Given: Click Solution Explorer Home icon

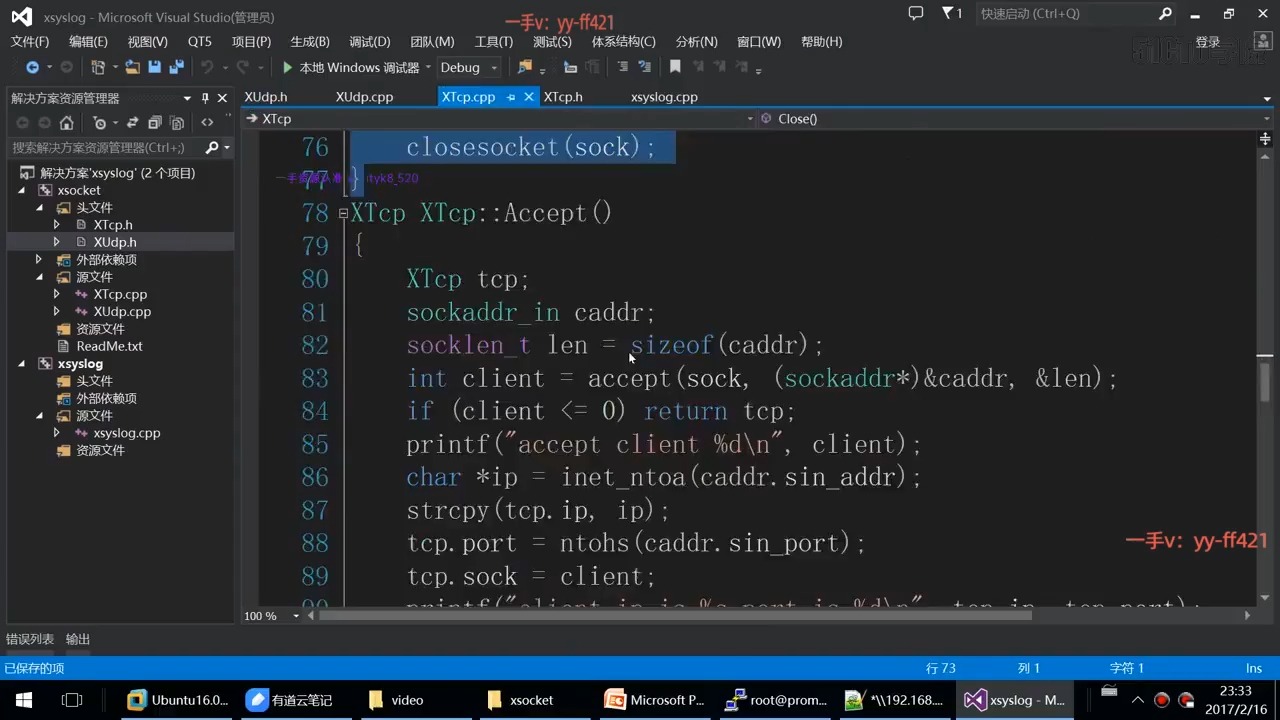Looking at the screenshot, I should [66, 123].
